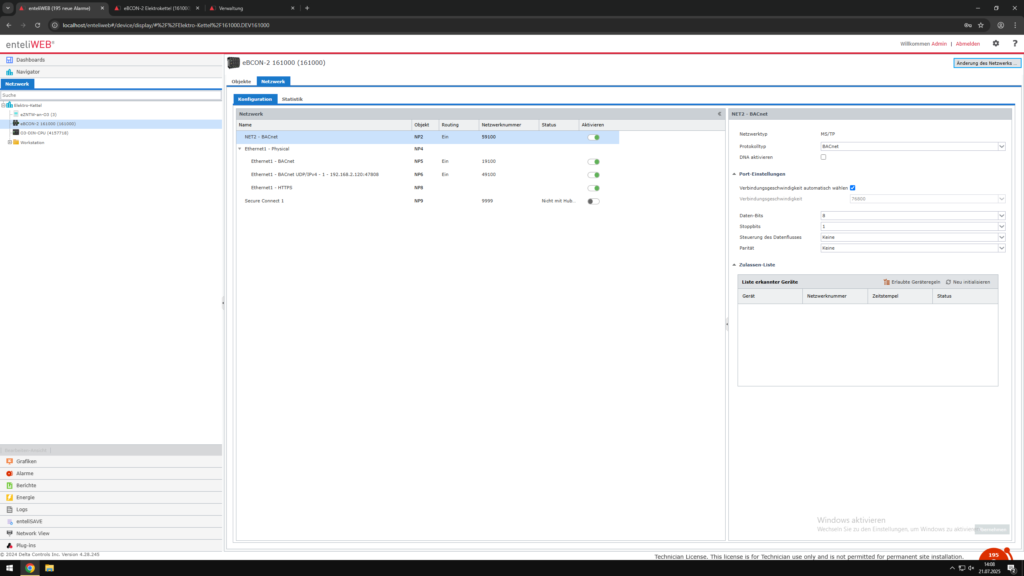Go back with the browser back arrow

[x=9, y=25]
